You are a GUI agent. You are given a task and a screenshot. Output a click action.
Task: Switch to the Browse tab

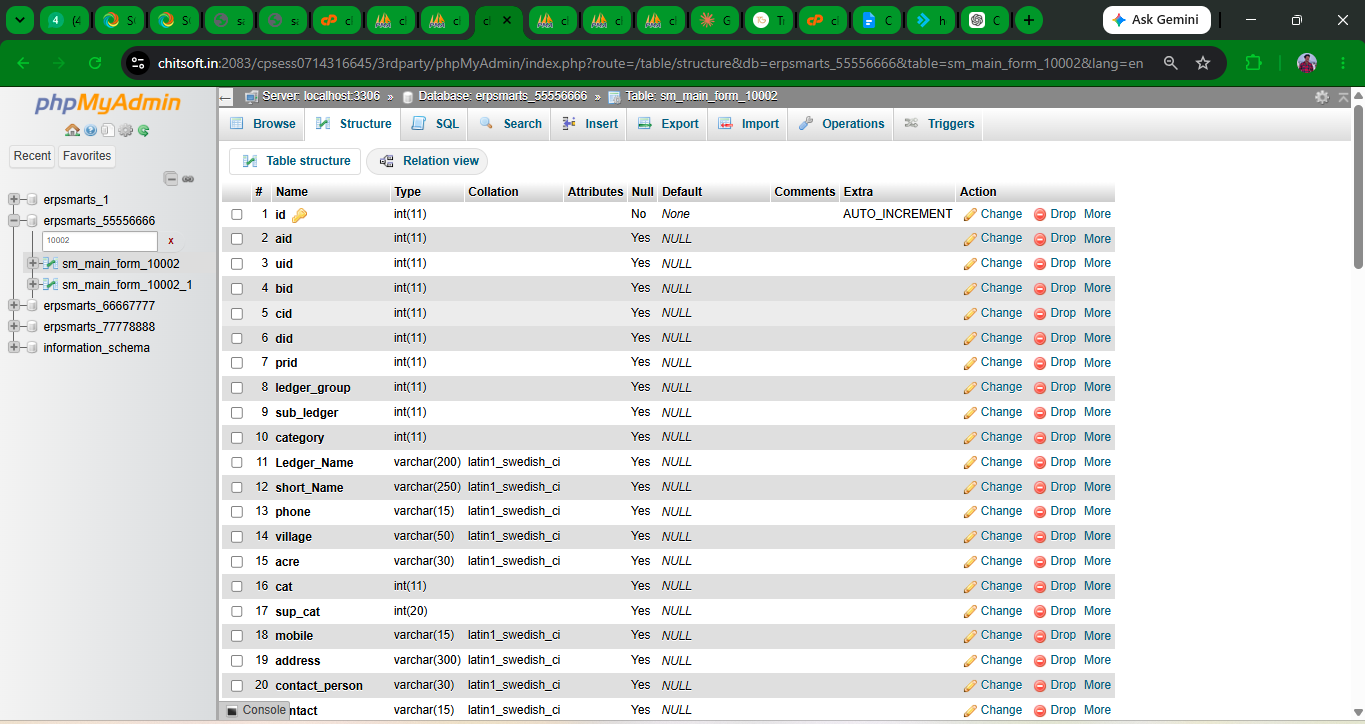click(x=263, y=124)
